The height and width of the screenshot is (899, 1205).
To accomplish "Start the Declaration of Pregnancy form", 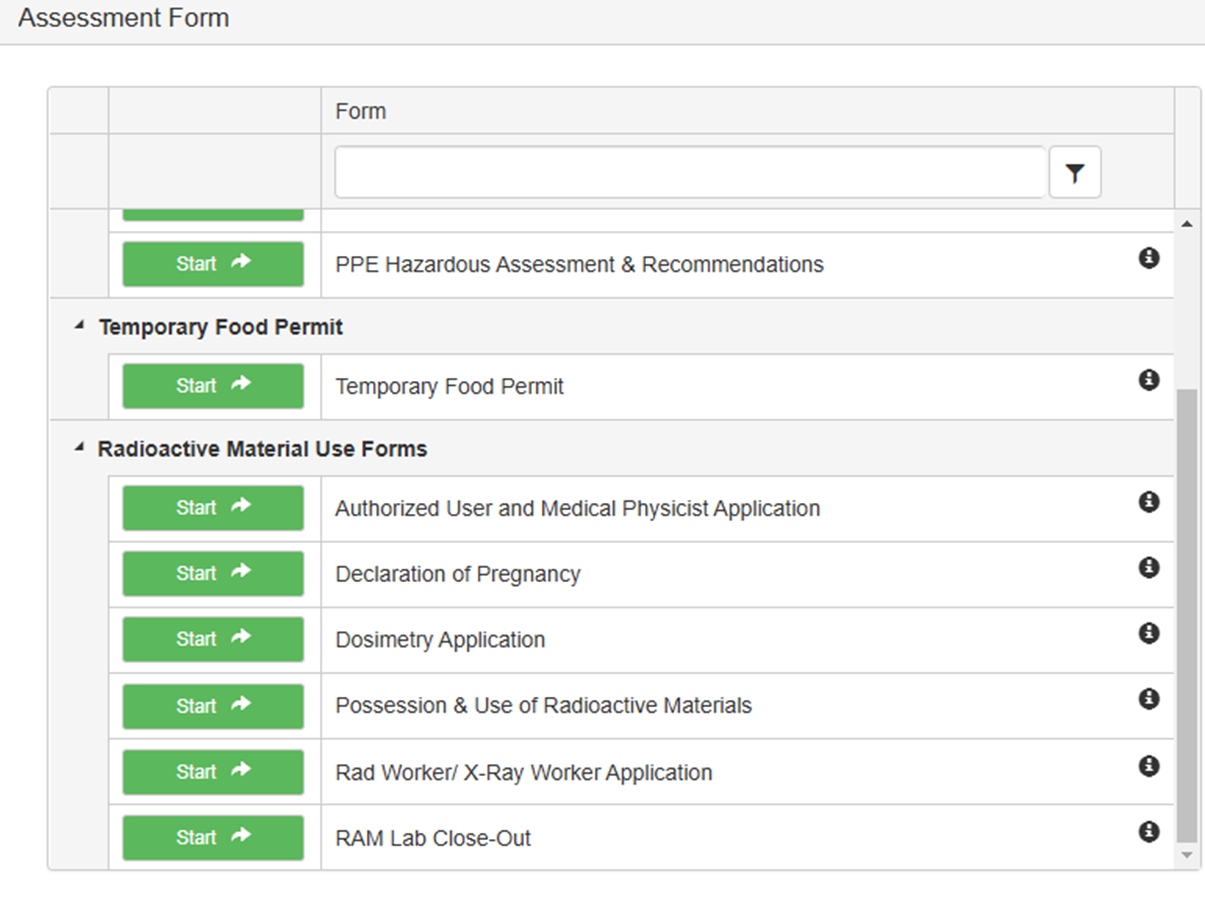I will [213, 574].
